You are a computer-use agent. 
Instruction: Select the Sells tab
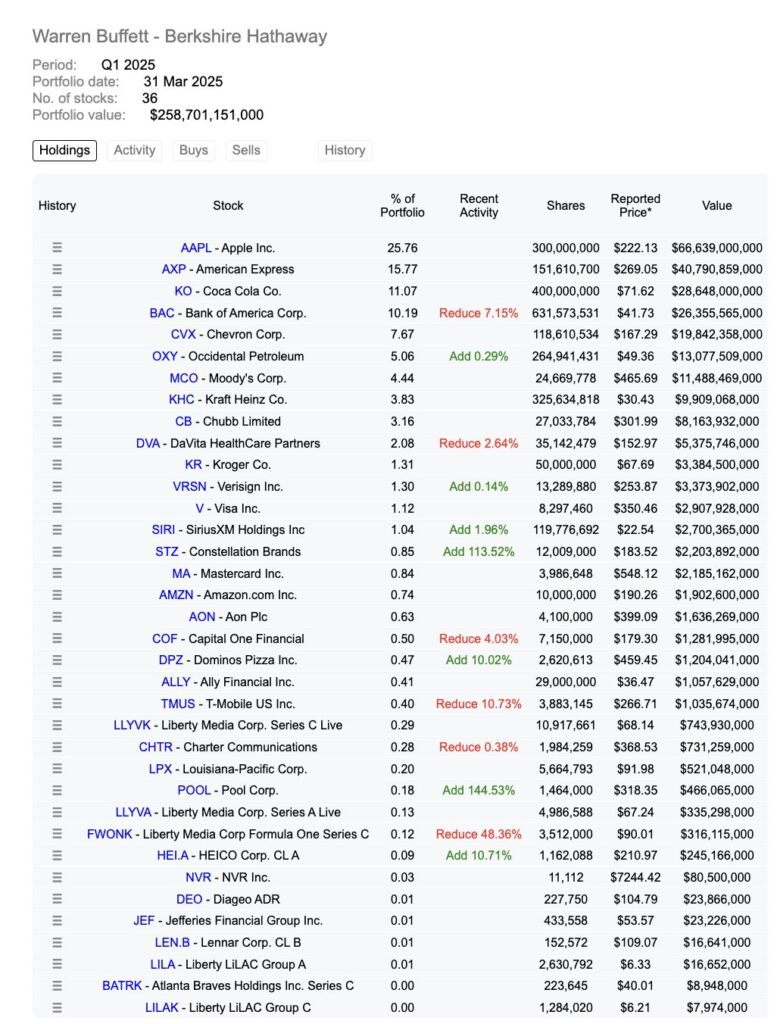point(246,150)
